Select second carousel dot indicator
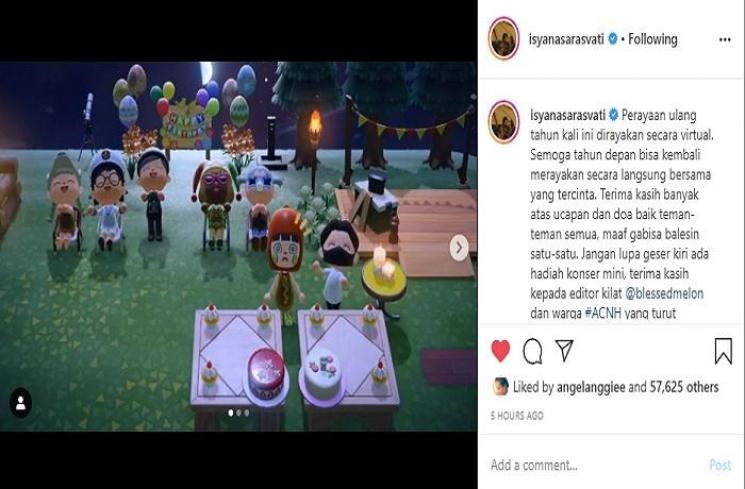 click(x=239, y=413)
